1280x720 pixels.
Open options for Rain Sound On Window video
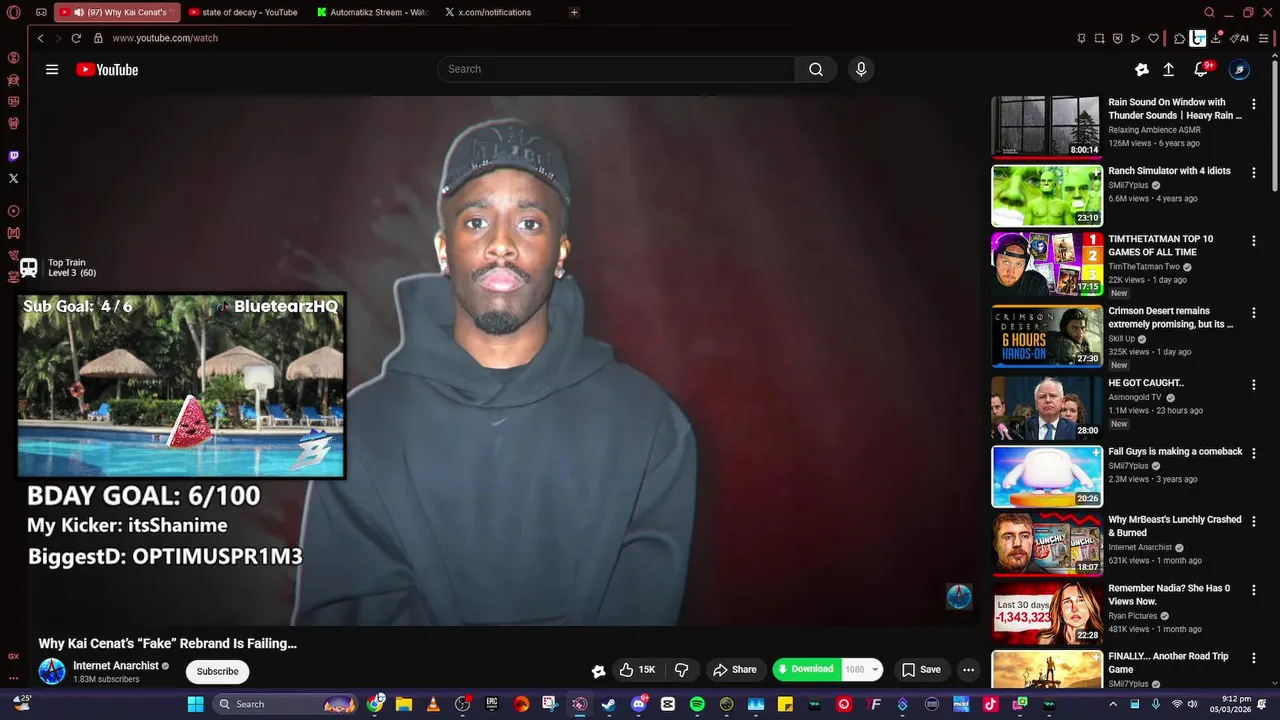point(1254,104)
